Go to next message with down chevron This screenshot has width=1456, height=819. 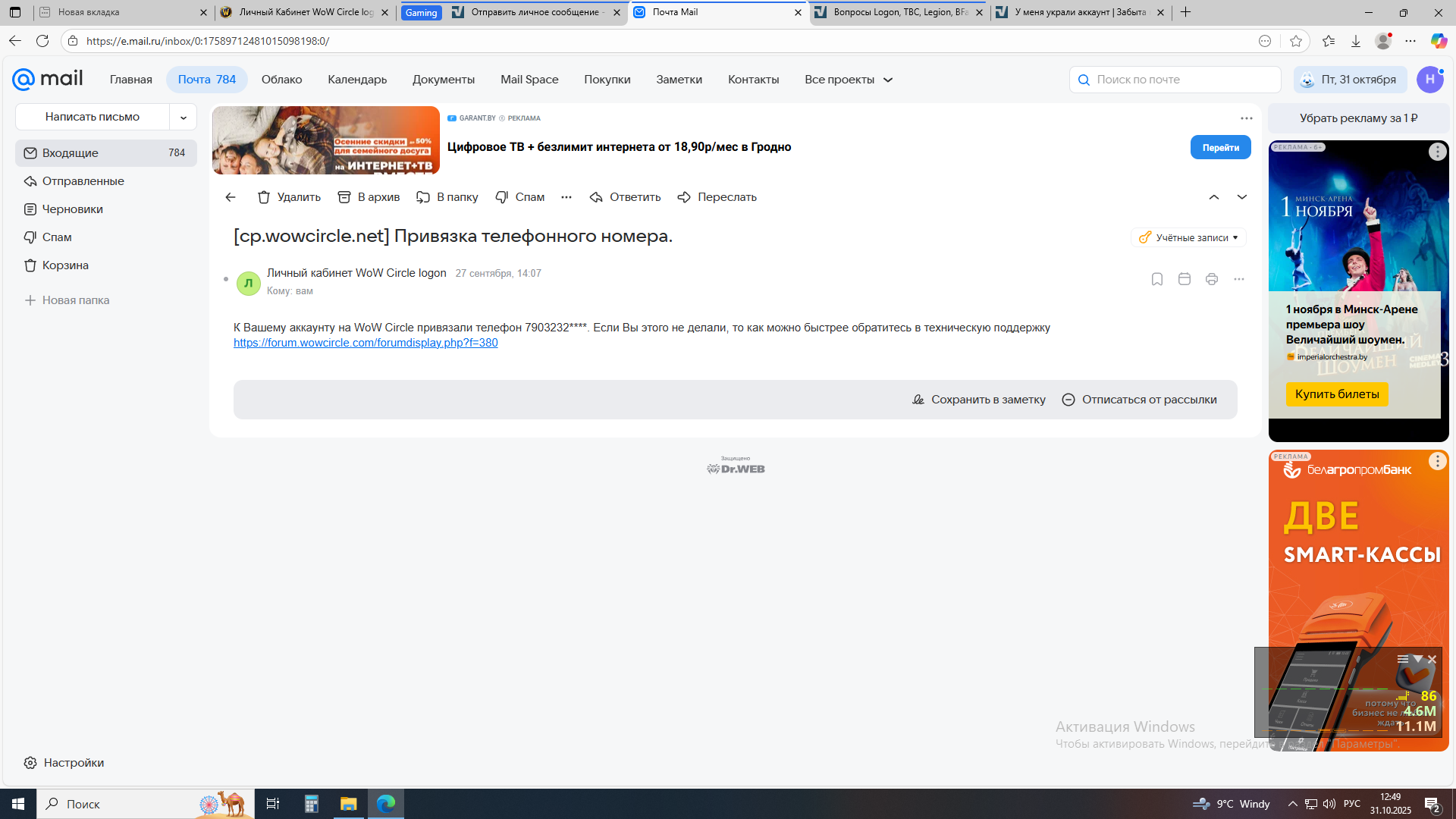click(1242, 197)
